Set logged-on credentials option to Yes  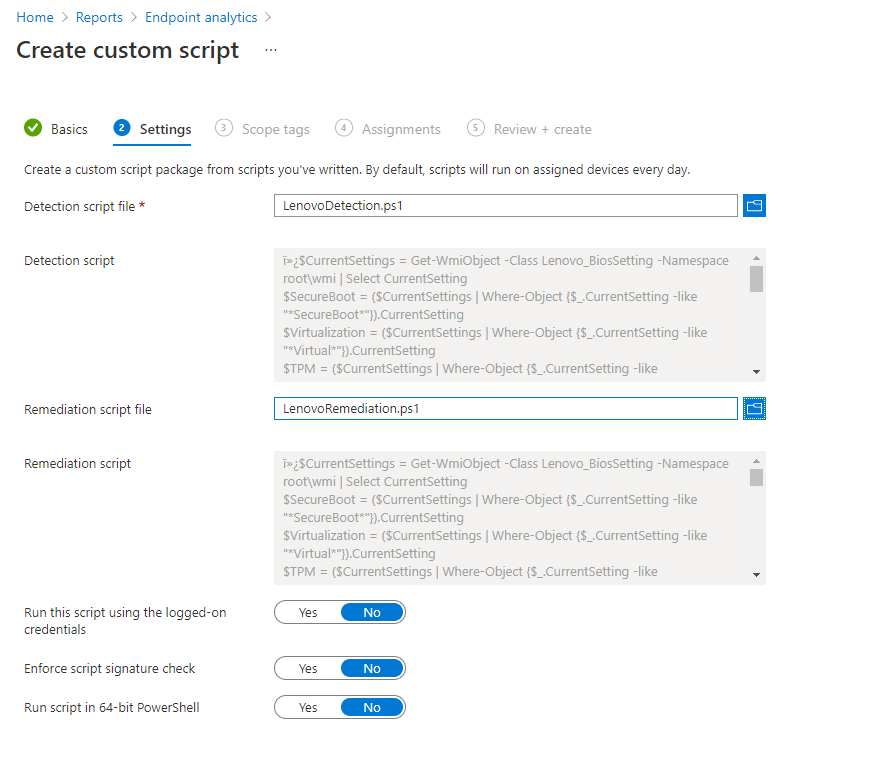click(x=308, y=612)
